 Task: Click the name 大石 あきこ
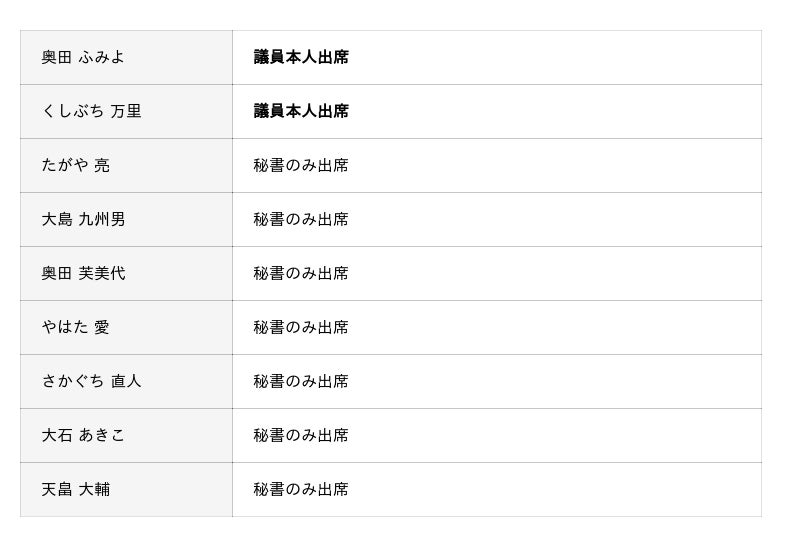click(x=83, y=436)
